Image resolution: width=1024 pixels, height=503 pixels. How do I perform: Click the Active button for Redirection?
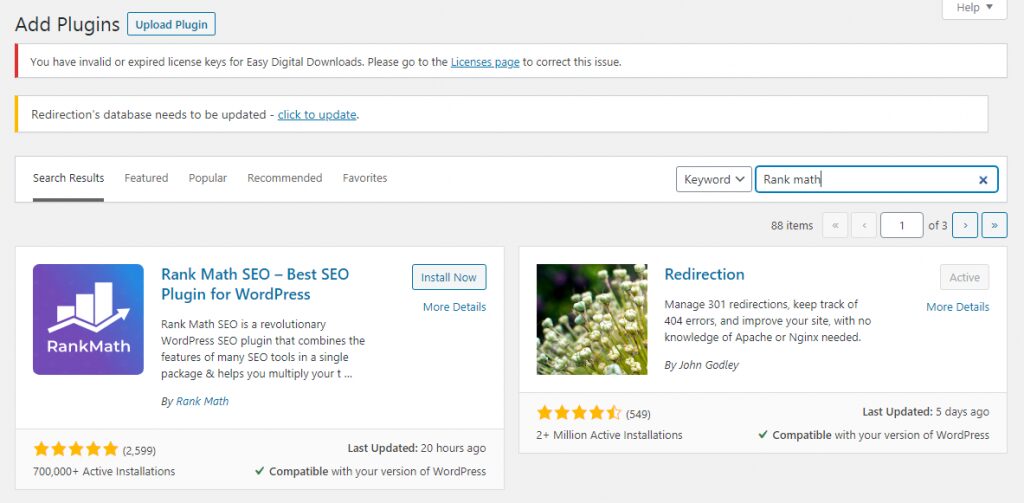[x=965, y=277]
